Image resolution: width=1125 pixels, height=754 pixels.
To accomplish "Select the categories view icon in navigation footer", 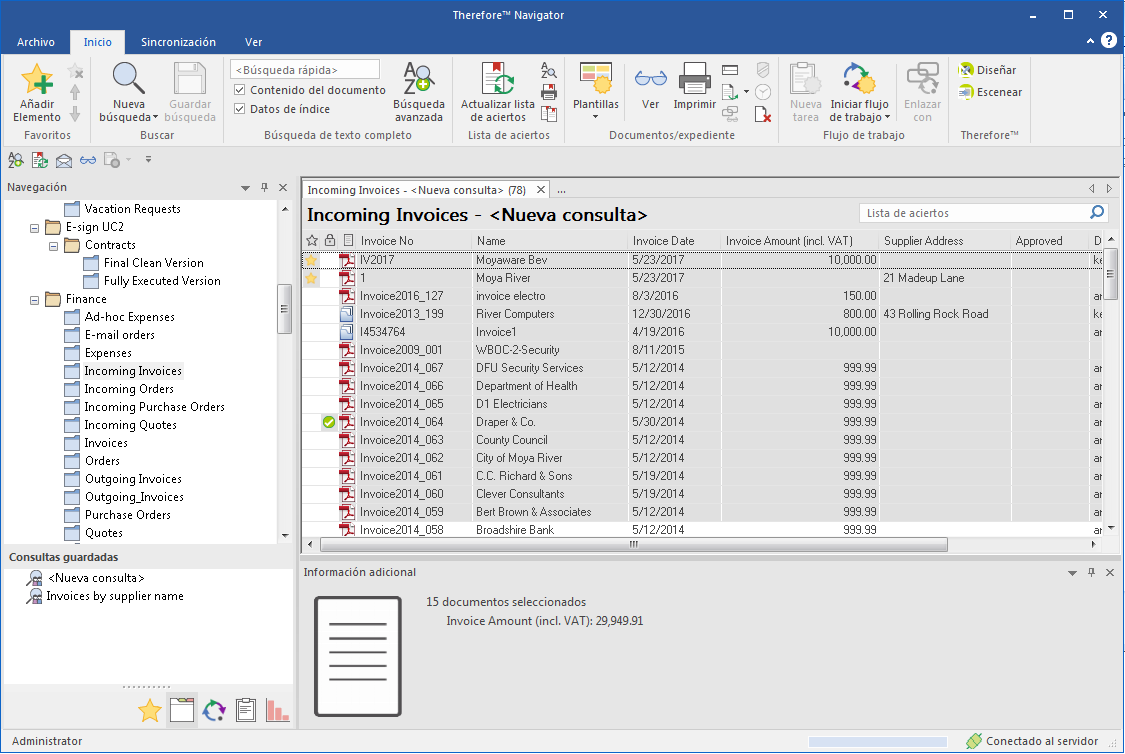I will [182, 711].
